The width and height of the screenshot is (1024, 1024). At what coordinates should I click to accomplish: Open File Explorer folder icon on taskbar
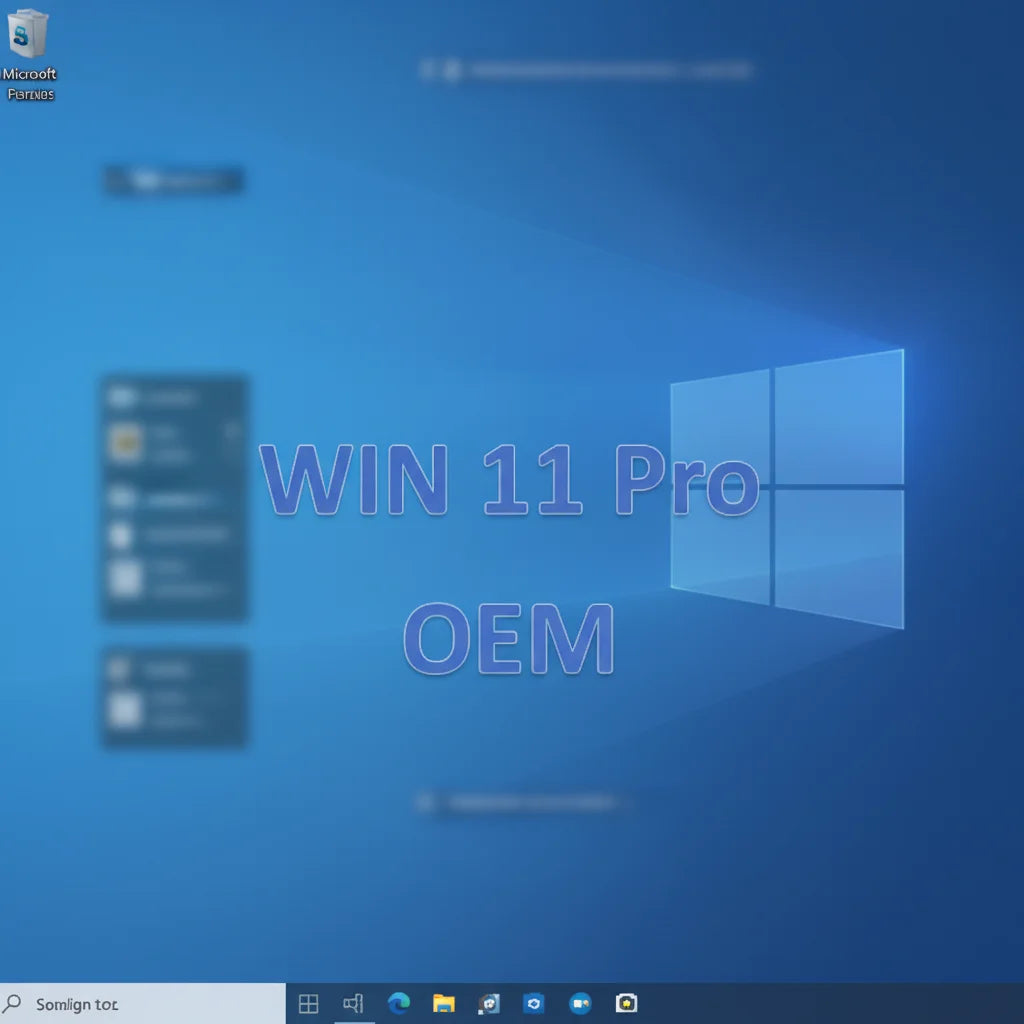pyautogui.click(x=443, y=1003)
